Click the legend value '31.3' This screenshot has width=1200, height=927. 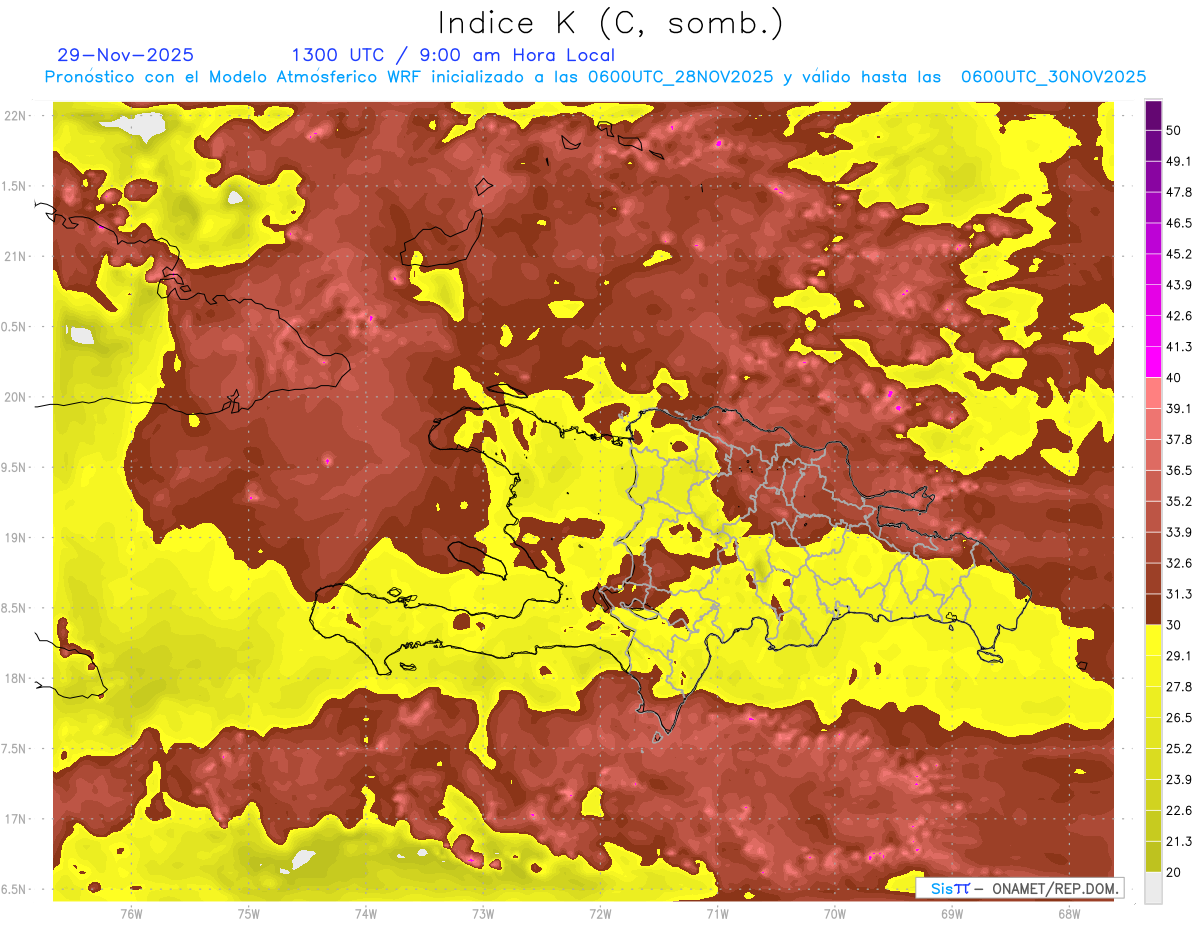[1179, 594]
